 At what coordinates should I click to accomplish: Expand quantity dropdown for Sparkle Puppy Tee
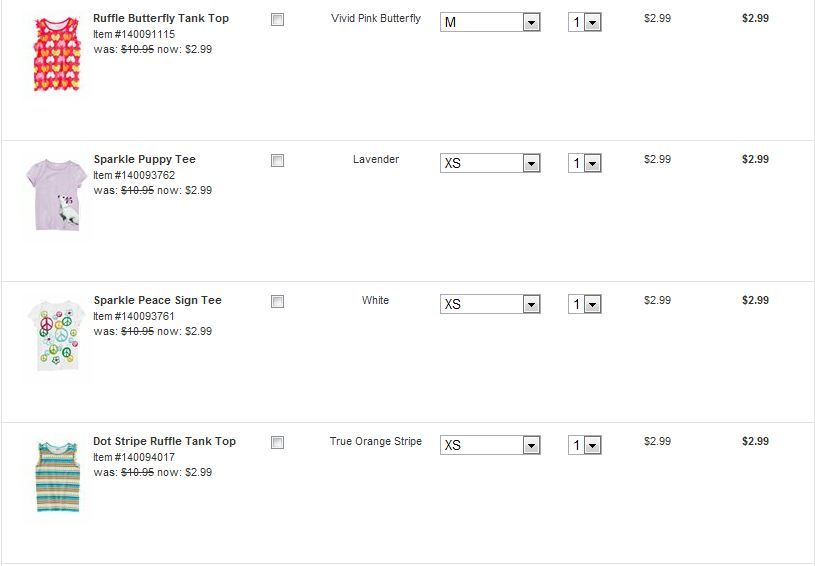pyautogui.click(x=585, y=163)
